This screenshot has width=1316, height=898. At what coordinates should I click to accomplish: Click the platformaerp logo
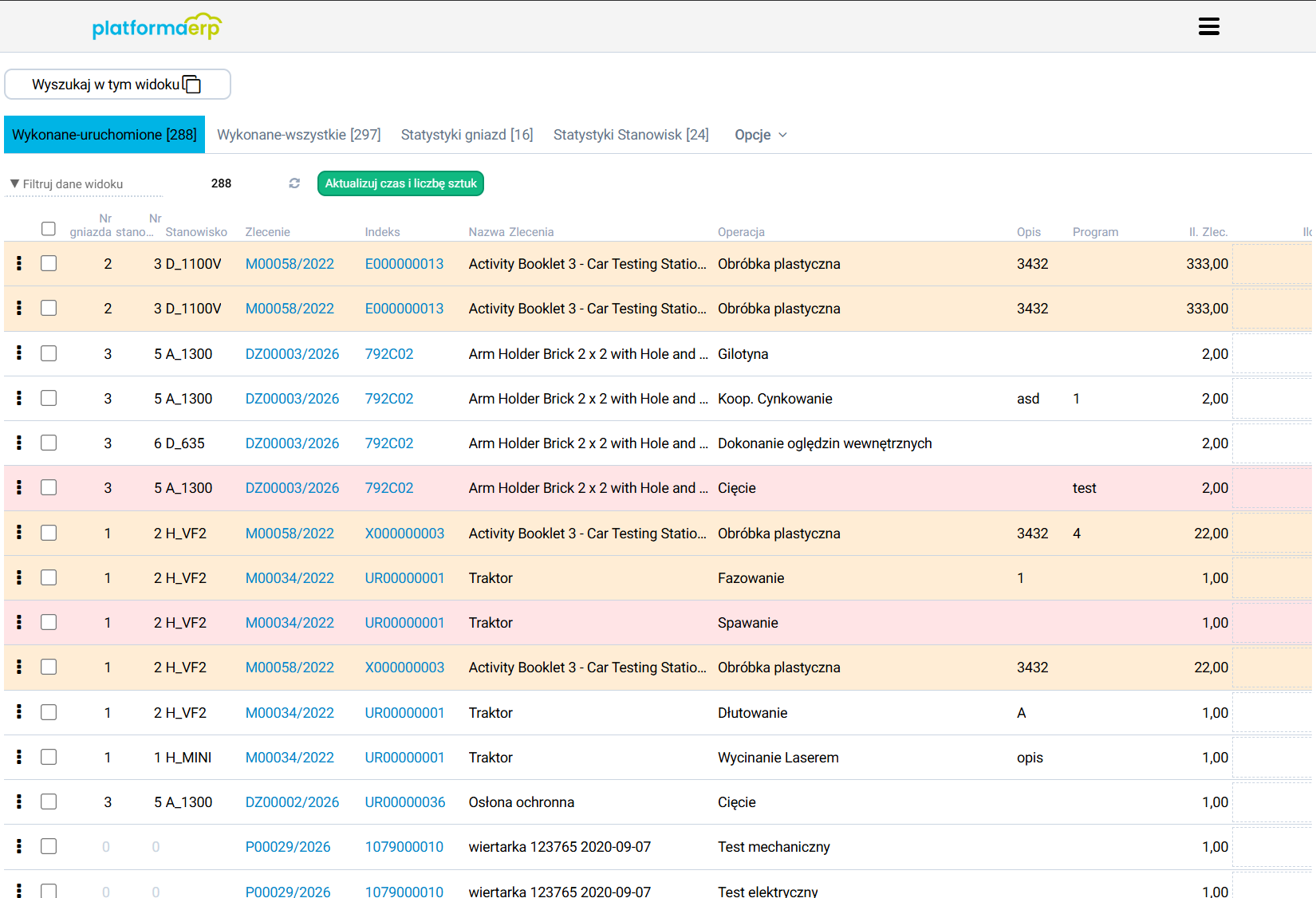pos(156,26)
